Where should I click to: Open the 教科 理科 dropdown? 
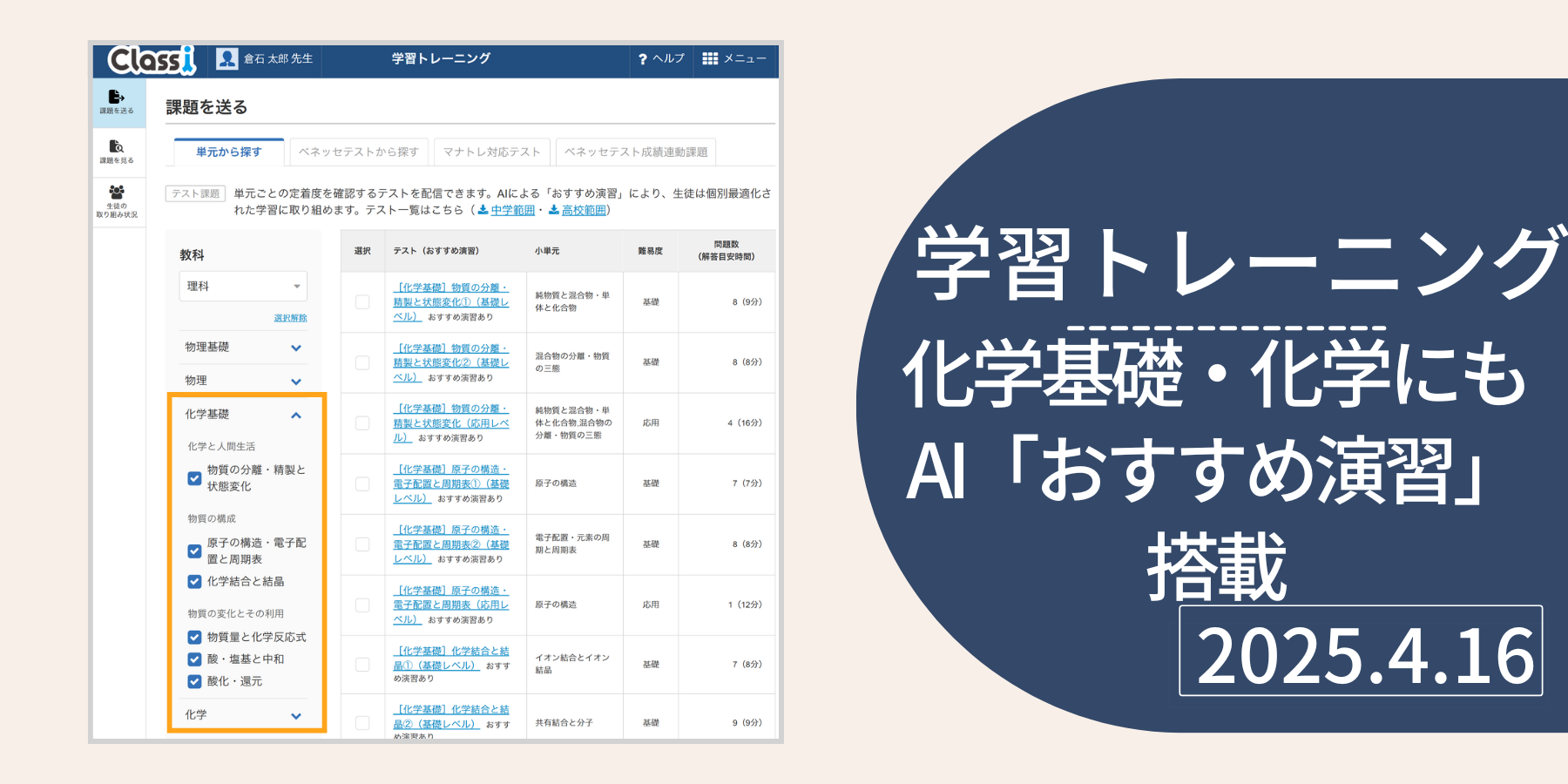coord(243,286)
